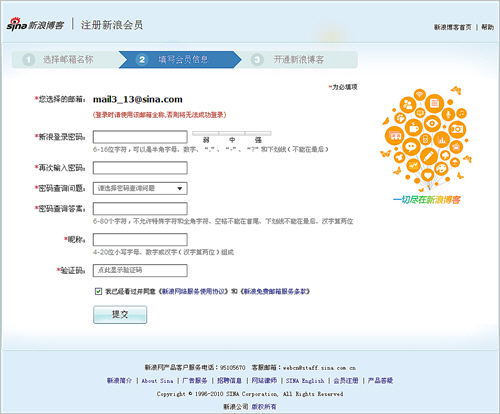Viewport: 500px width, 414px height.
Task: Click the 验证码 captcha field
Action: pos(140,270)
